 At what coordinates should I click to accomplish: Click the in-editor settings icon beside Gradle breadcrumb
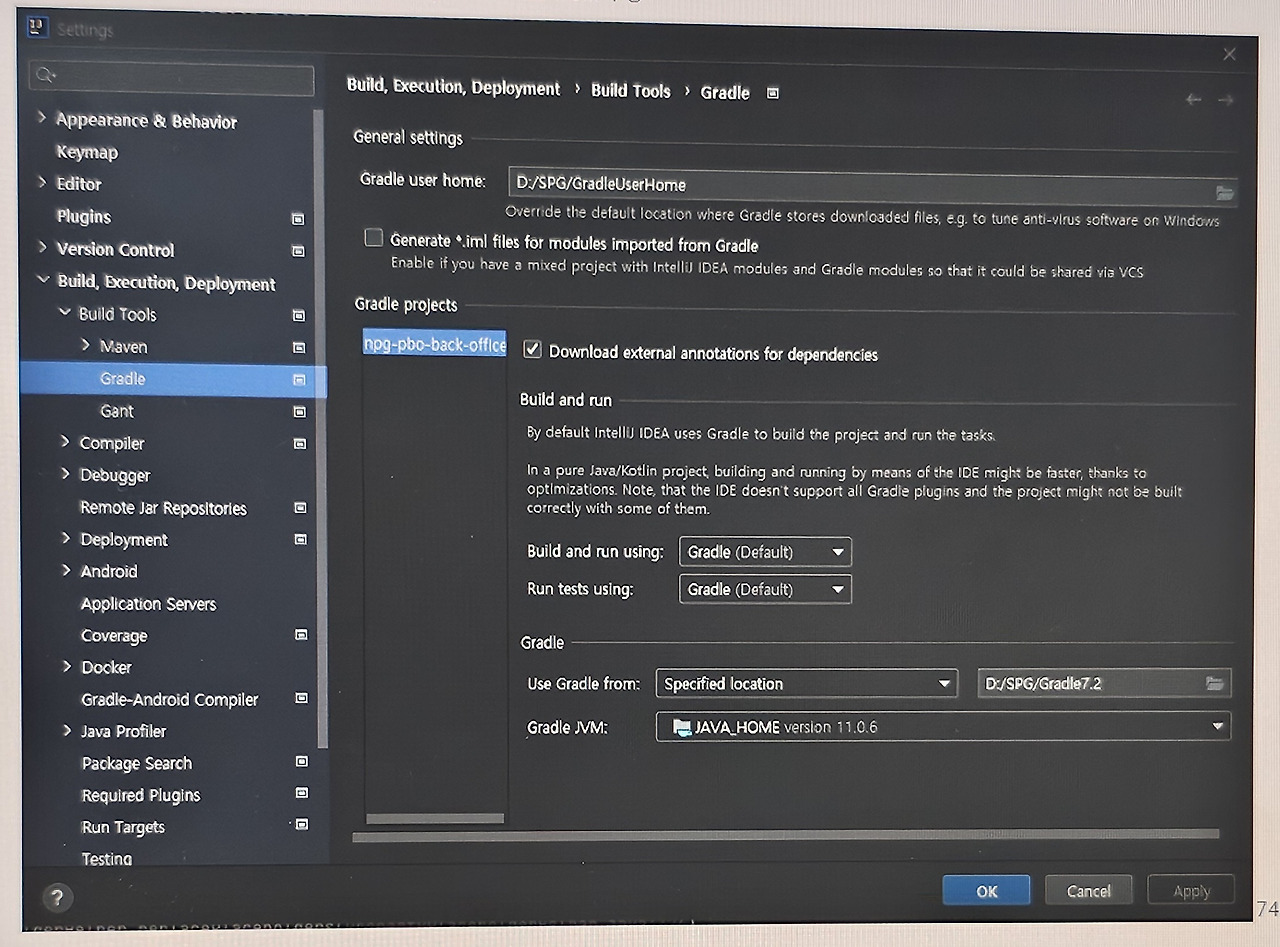[772, 91]
